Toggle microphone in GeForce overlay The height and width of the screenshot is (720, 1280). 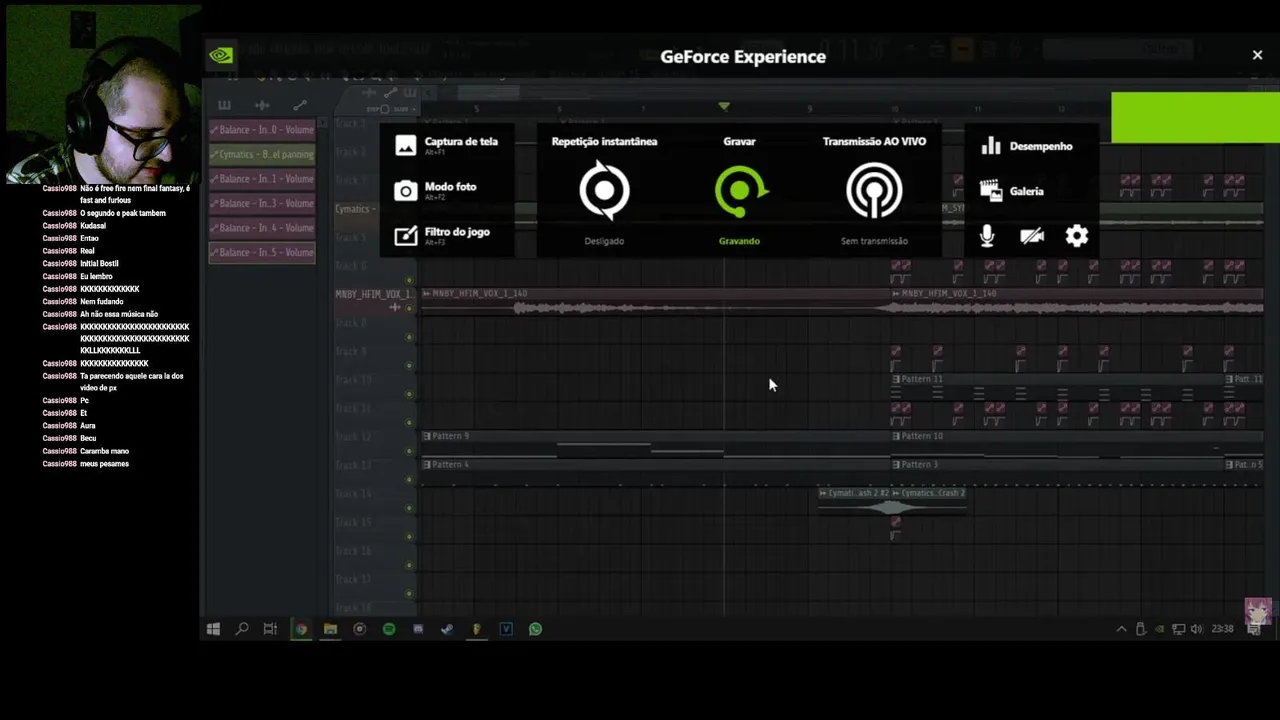(x=987, y=236)
